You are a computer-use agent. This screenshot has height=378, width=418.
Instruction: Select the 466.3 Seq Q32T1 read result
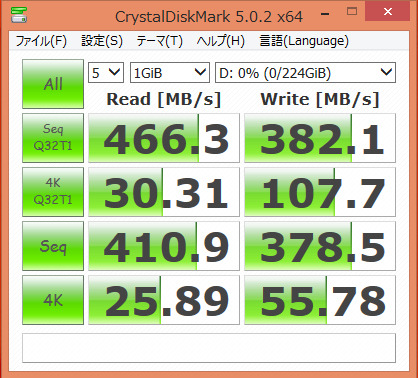pos(164,138)
